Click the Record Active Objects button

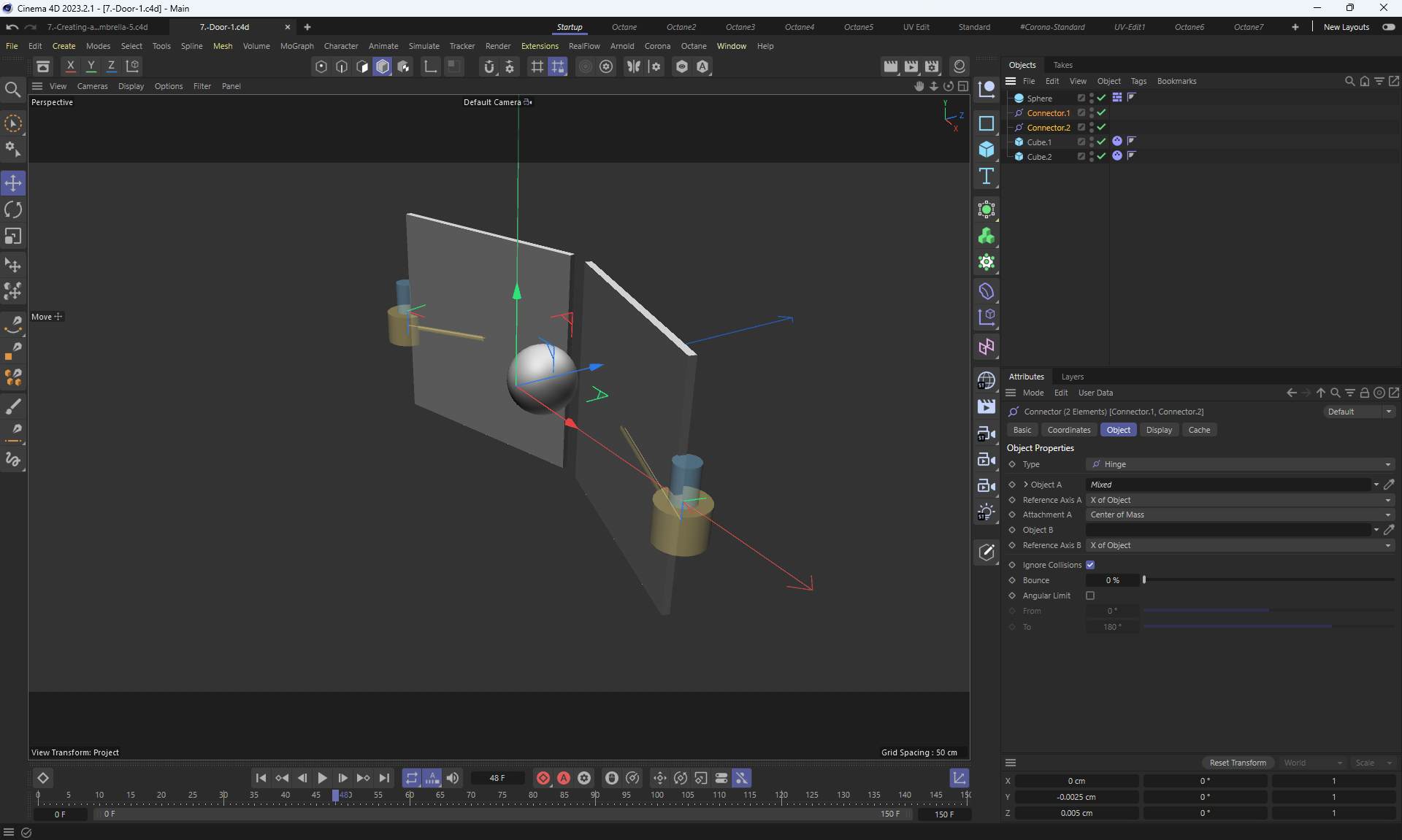click(x=543, y=778)
